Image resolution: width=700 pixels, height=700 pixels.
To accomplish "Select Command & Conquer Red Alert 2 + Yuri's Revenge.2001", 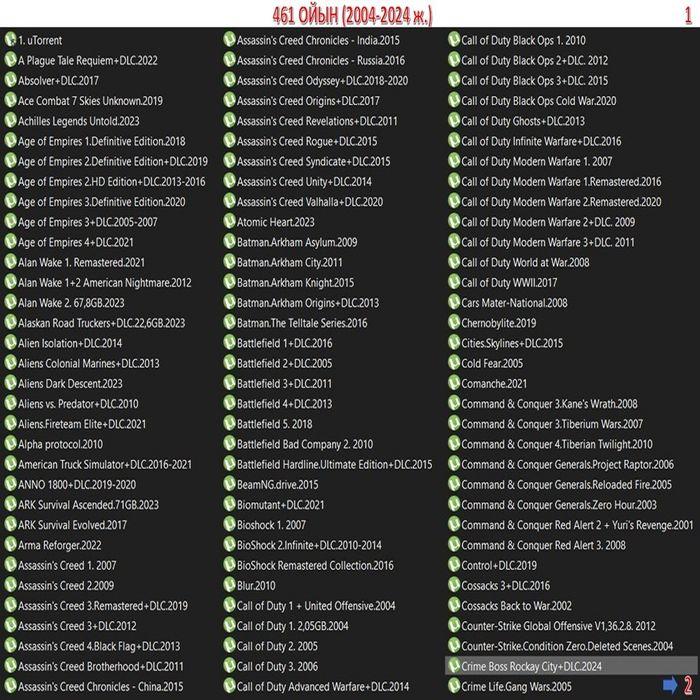I will 577,525.
